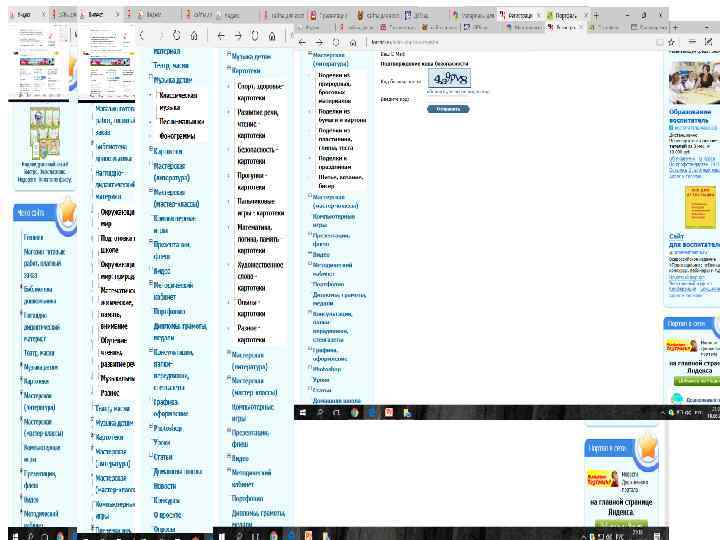Collapse Мастерская (литература) in the captcha window

[x=309, y=54]
